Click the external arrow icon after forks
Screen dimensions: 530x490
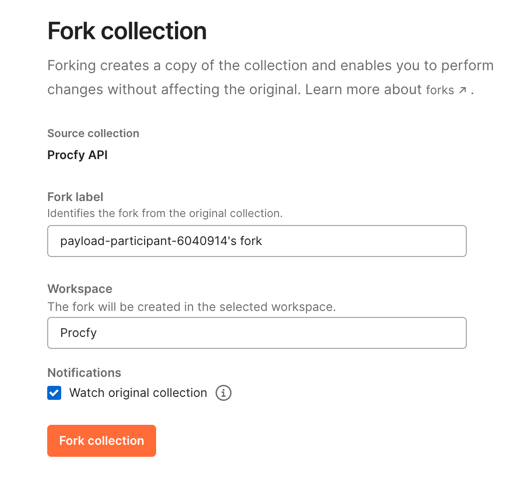coord(462,90)
